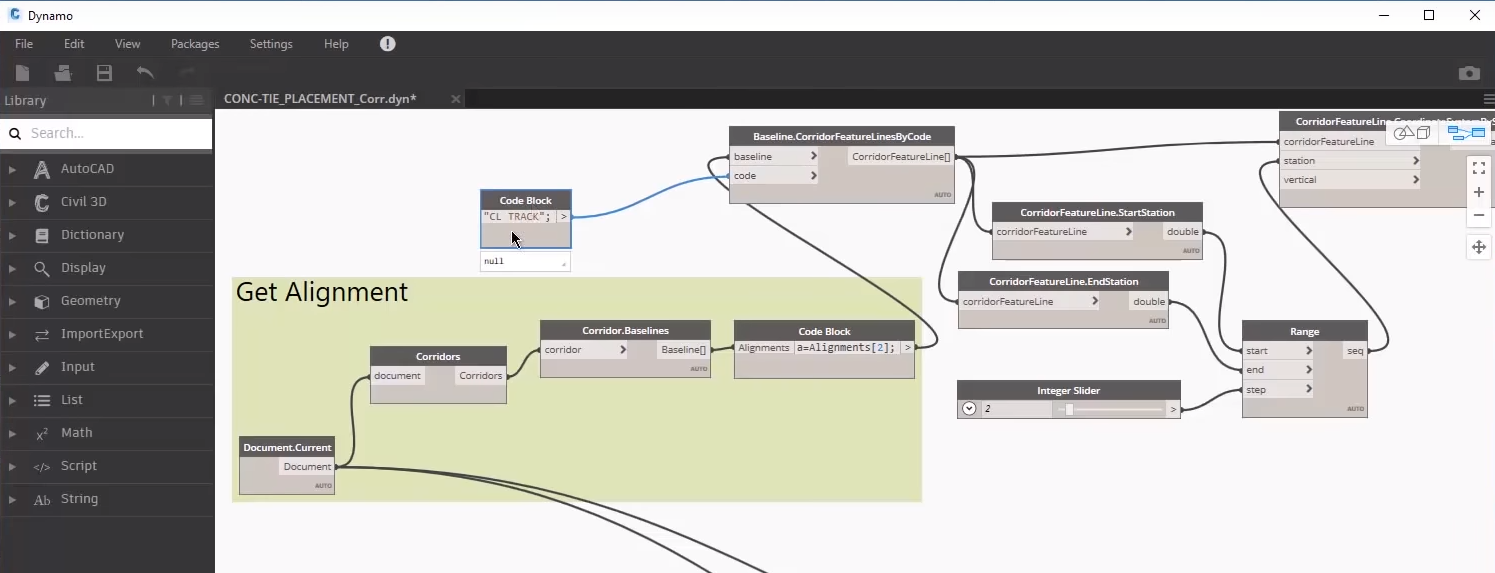Expand the Civil 3D library arrow

(x=12, y=202)
